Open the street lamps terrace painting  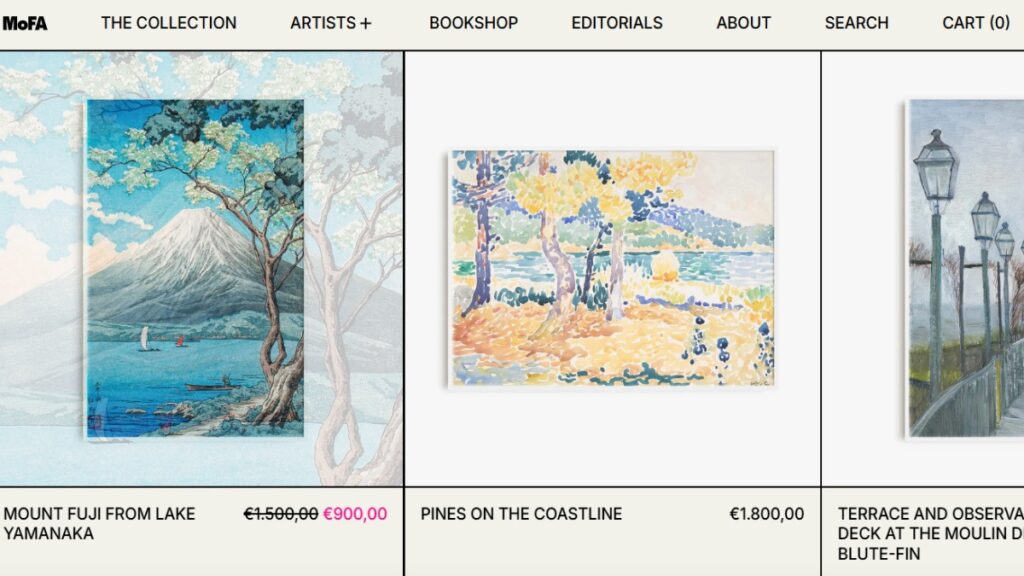pos(966,268)
